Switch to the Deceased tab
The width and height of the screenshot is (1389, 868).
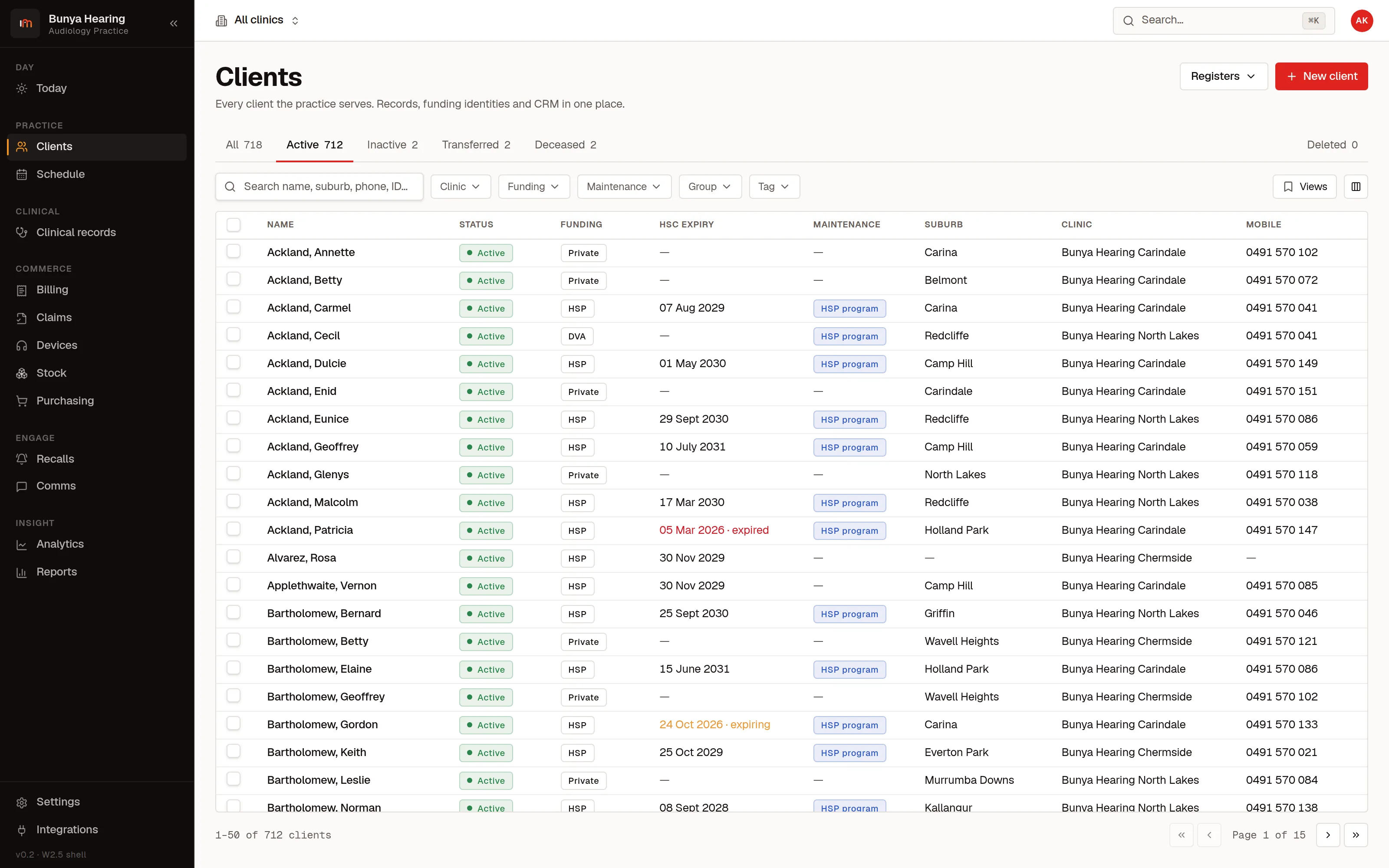[x=565, y=145]
